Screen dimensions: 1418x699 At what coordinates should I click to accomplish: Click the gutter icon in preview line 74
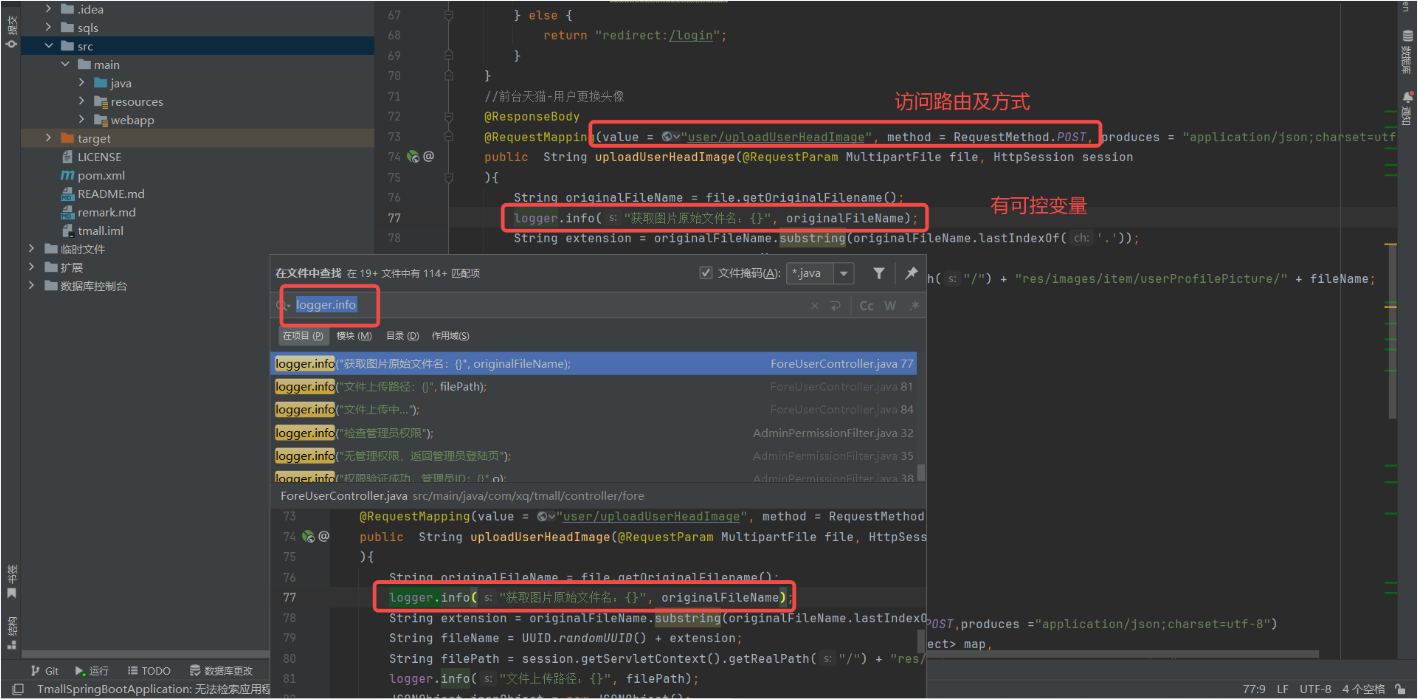click(x=309, y=537)
